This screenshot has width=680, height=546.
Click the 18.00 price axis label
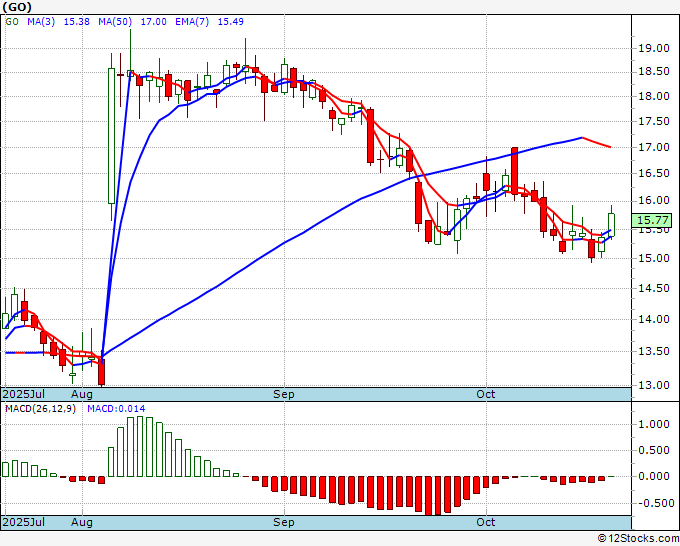click(x=654, y=96)
